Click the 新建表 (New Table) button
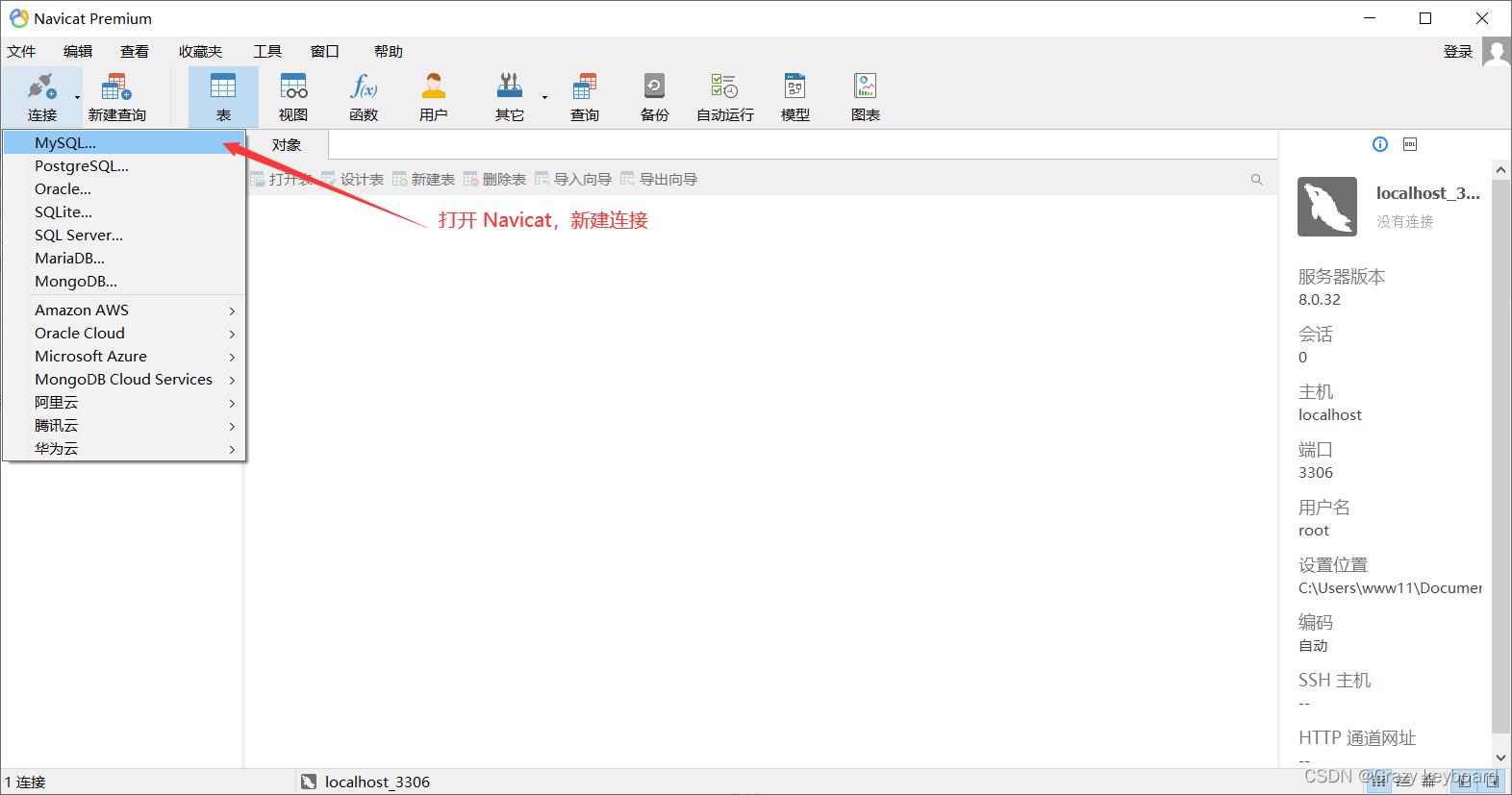 point(424,180)
